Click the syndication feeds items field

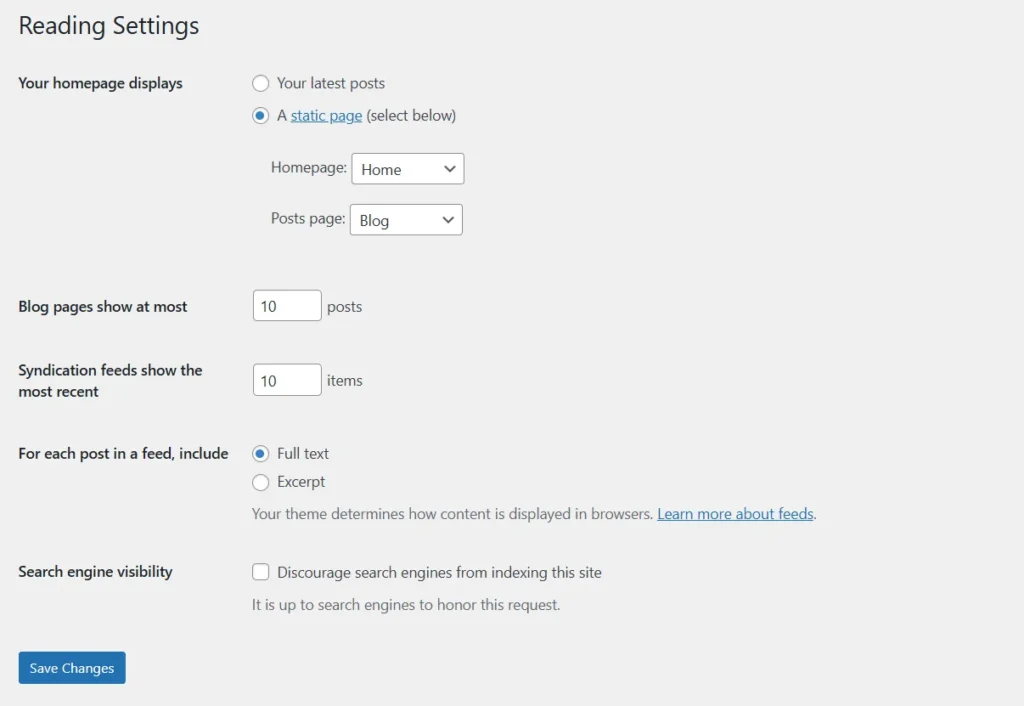point(286,379)
